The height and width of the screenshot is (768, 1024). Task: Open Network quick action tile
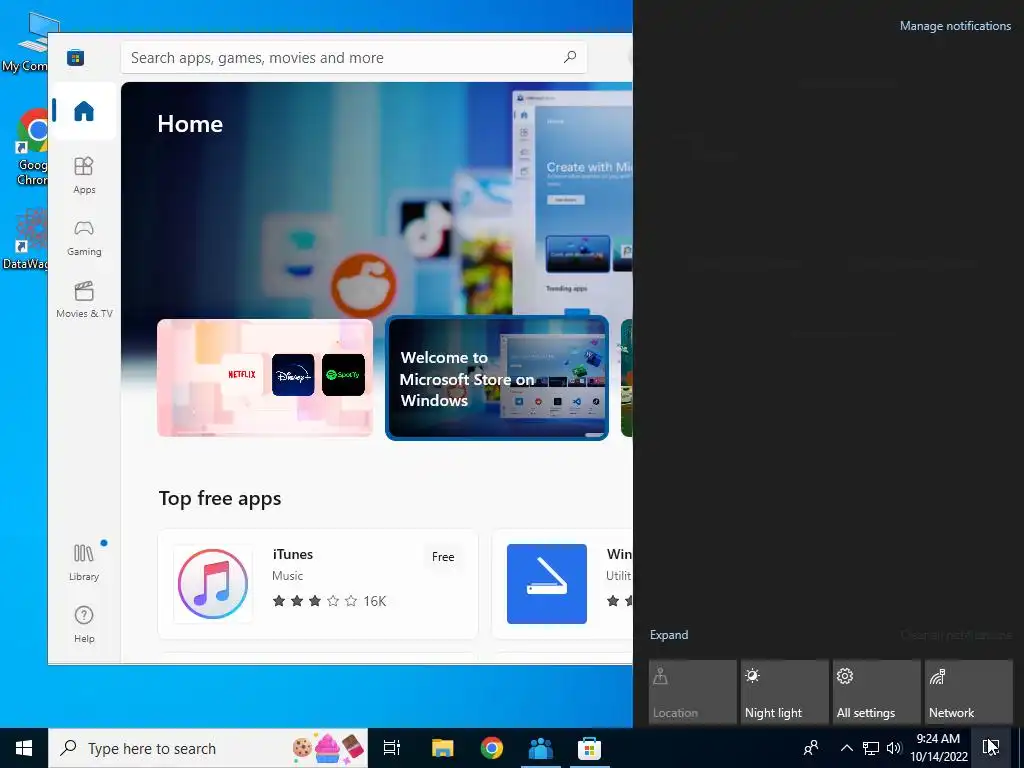[968, 692]
